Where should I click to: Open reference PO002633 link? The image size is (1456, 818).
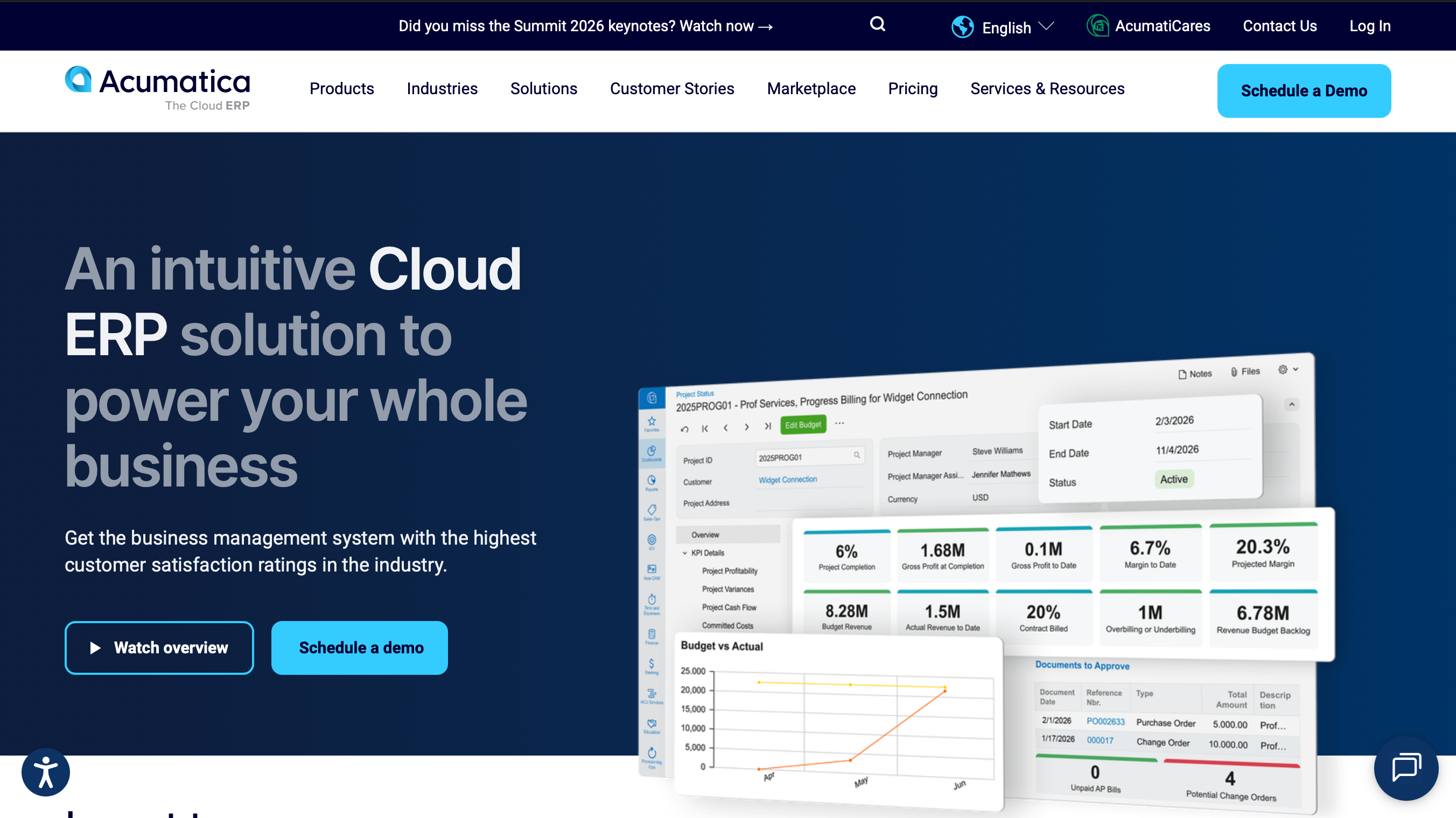click(1105, 721)
